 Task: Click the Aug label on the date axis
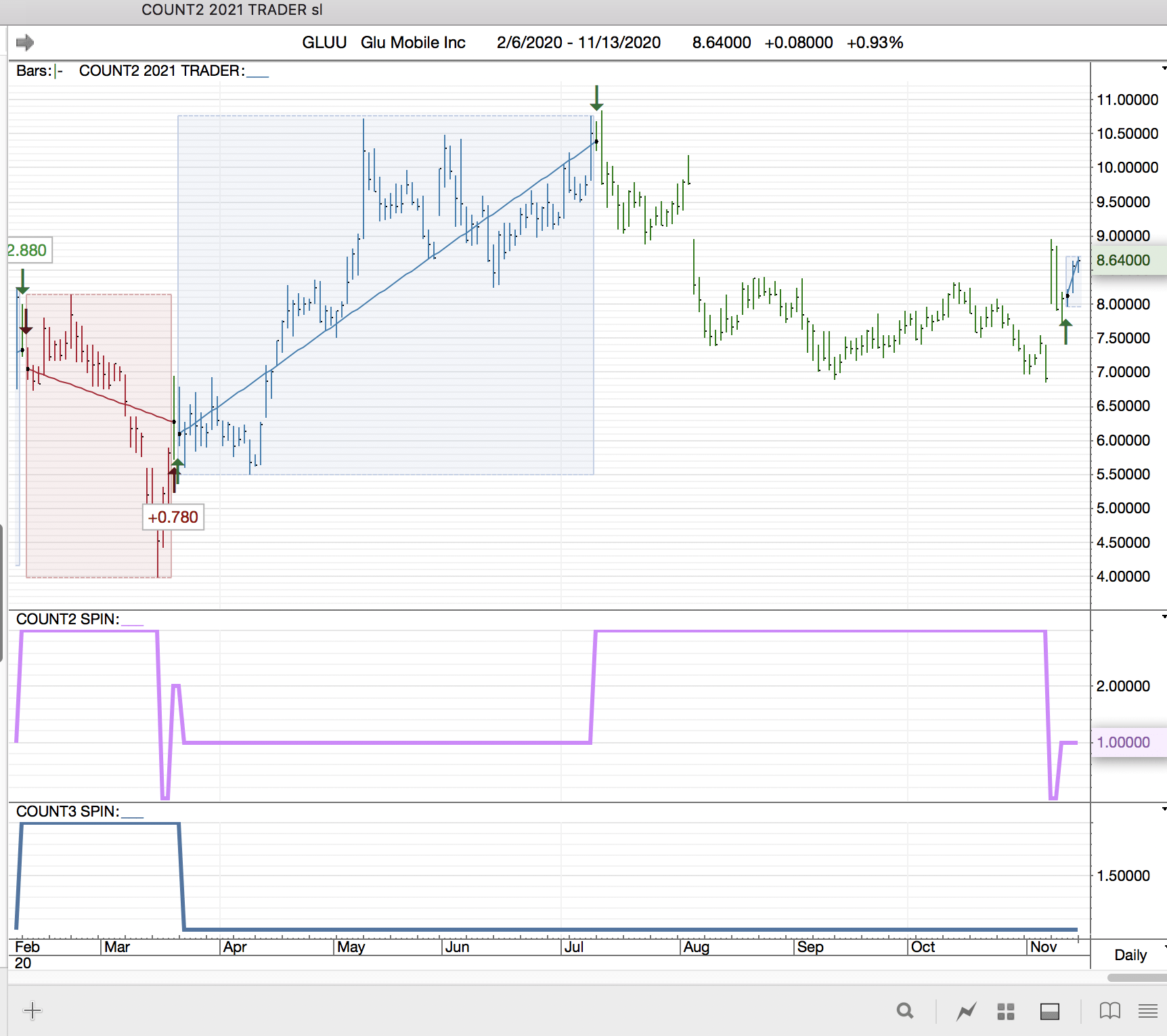coord(697,947)
